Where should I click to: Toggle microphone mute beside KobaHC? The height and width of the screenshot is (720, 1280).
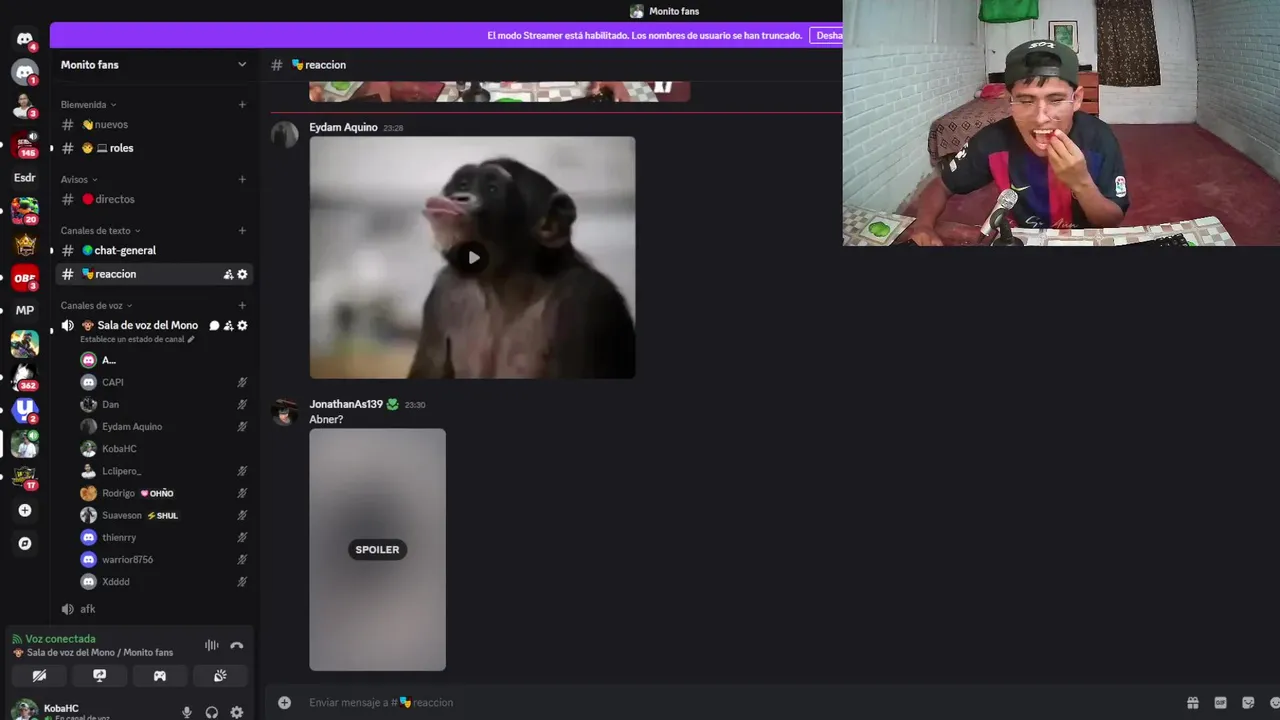tap(186, 712)
